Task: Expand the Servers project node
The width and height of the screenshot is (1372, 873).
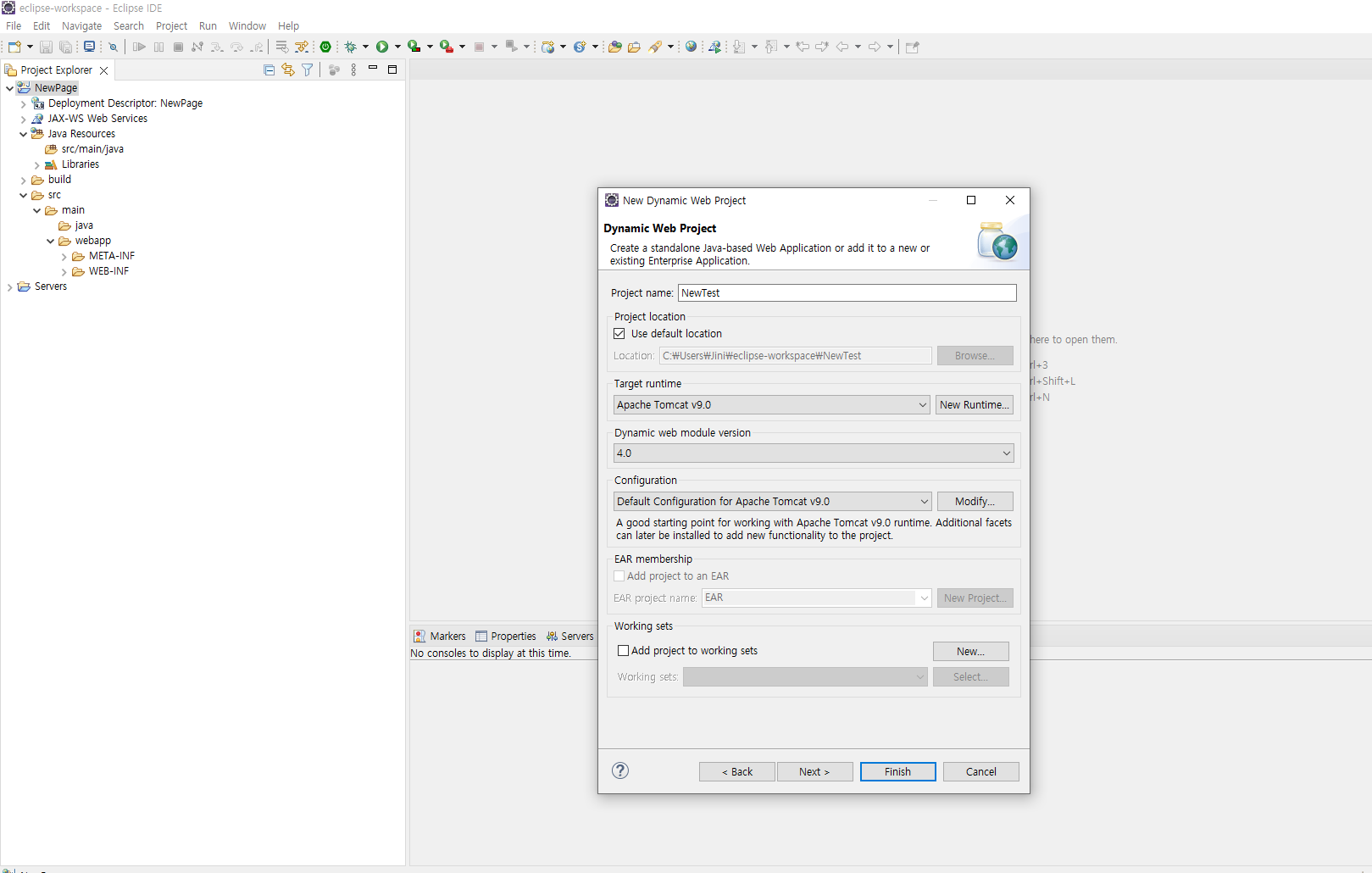Action: (9, 286)
